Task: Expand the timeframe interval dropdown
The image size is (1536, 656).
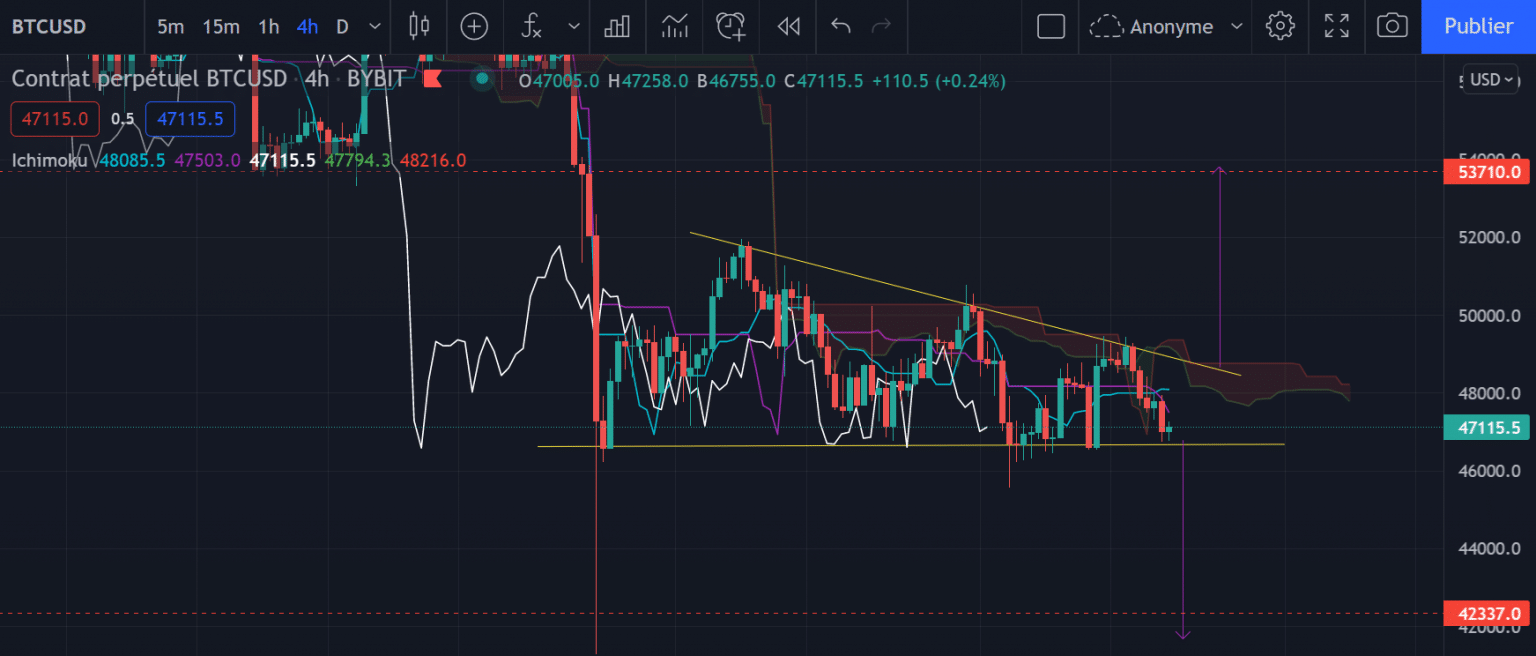Action: [375, 26]
